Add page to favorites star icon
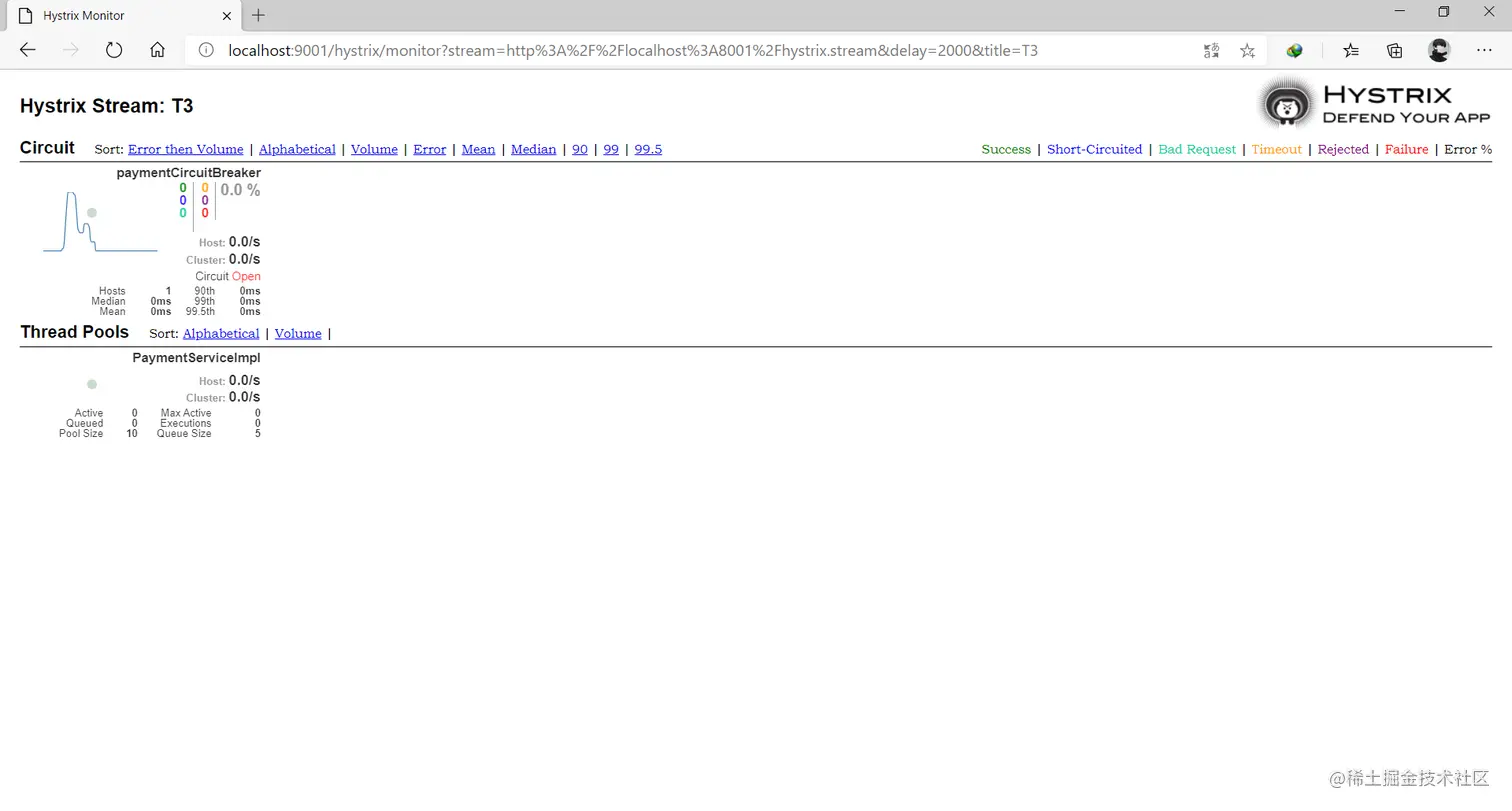The image size is (1512, 811). point(1247,50)
